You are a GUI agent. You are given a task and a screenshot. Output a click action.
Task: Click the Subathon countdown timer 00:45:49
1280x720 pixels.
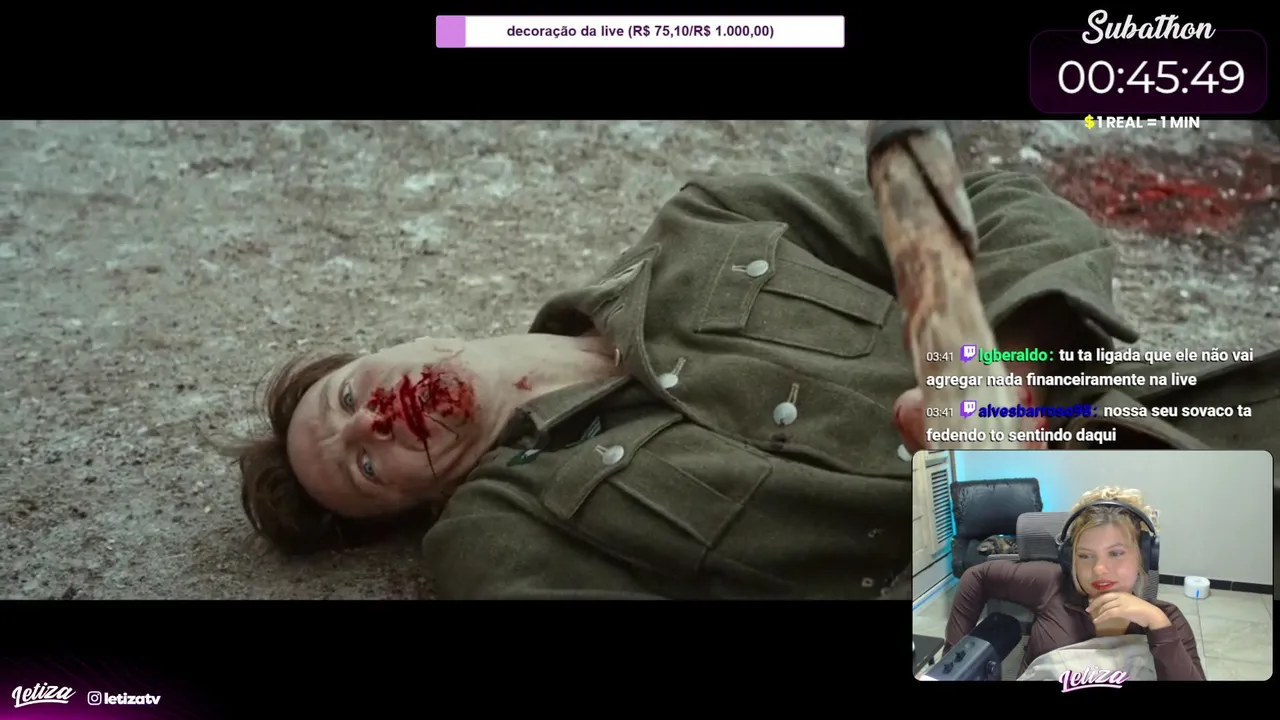coord(1150,78)
